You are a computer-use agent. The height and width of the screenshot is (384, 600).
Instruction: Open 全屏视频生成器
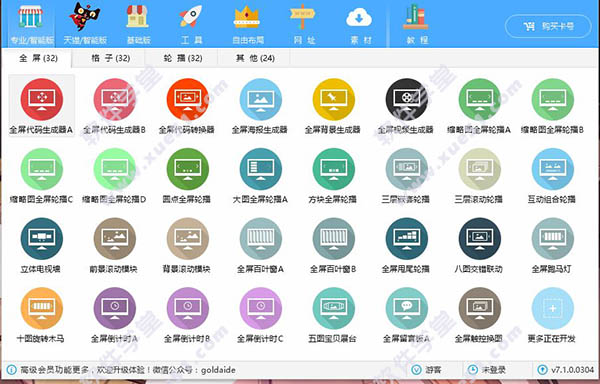click(406, 106)
